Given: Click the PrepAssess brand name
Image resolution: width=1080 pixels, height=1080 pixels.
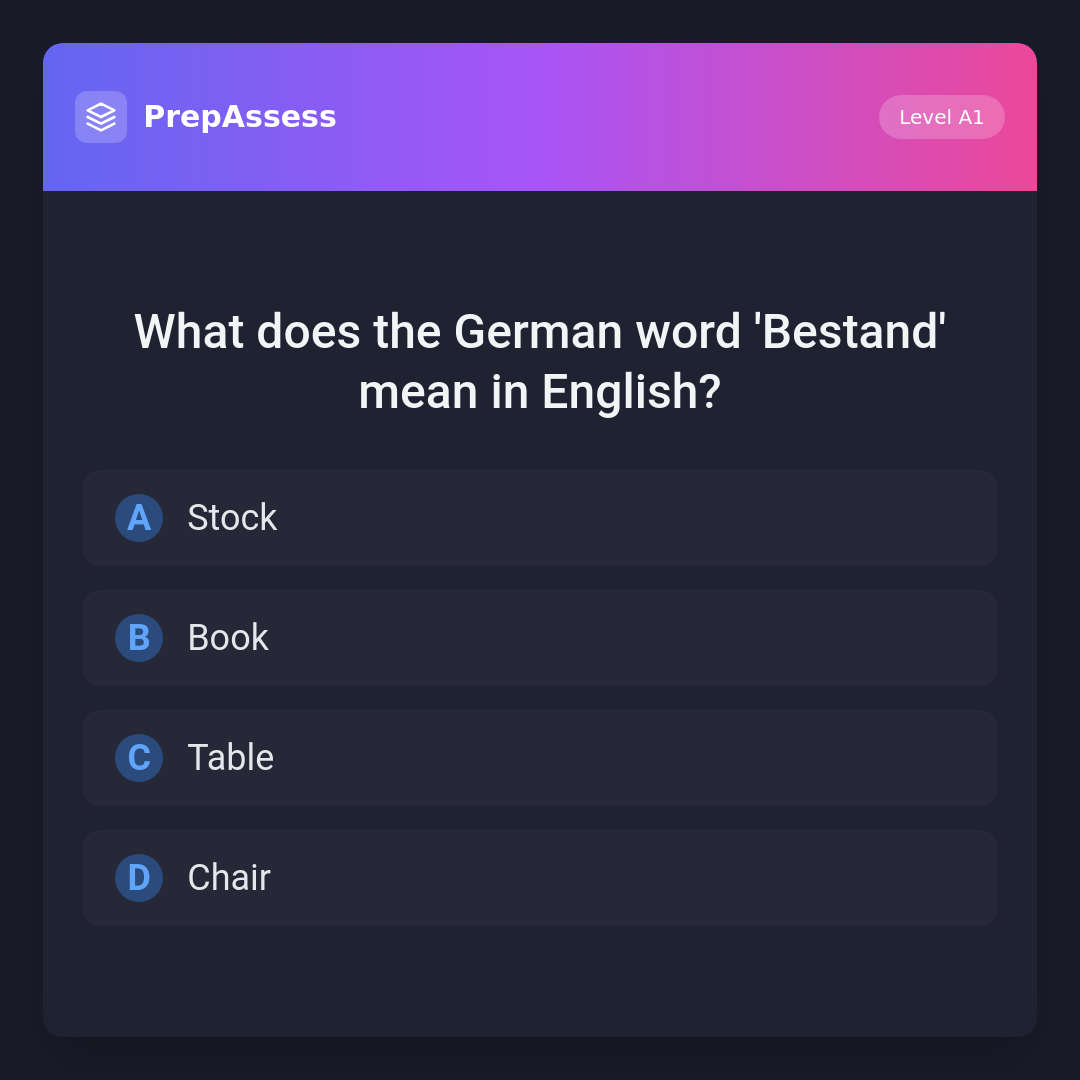Looking at the screenshot, I should tap(240, 117).
